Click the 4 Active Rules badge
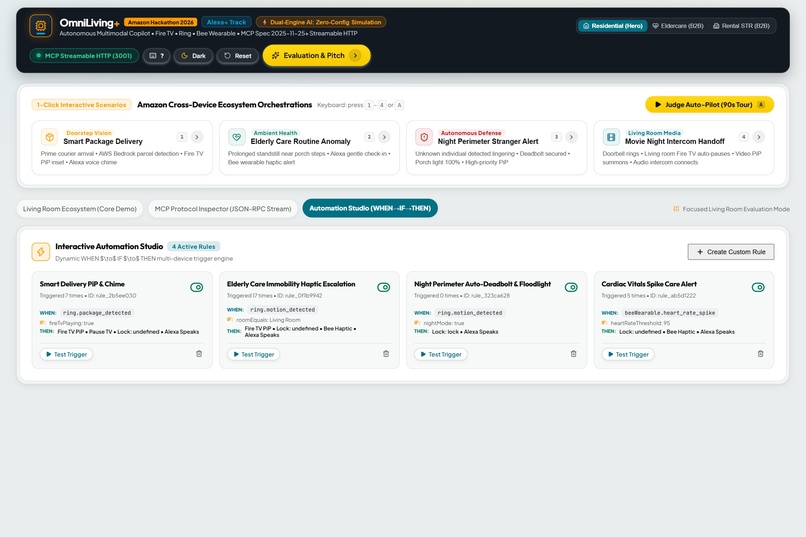This screenshot has width=806, height=537. coord(193,247)
